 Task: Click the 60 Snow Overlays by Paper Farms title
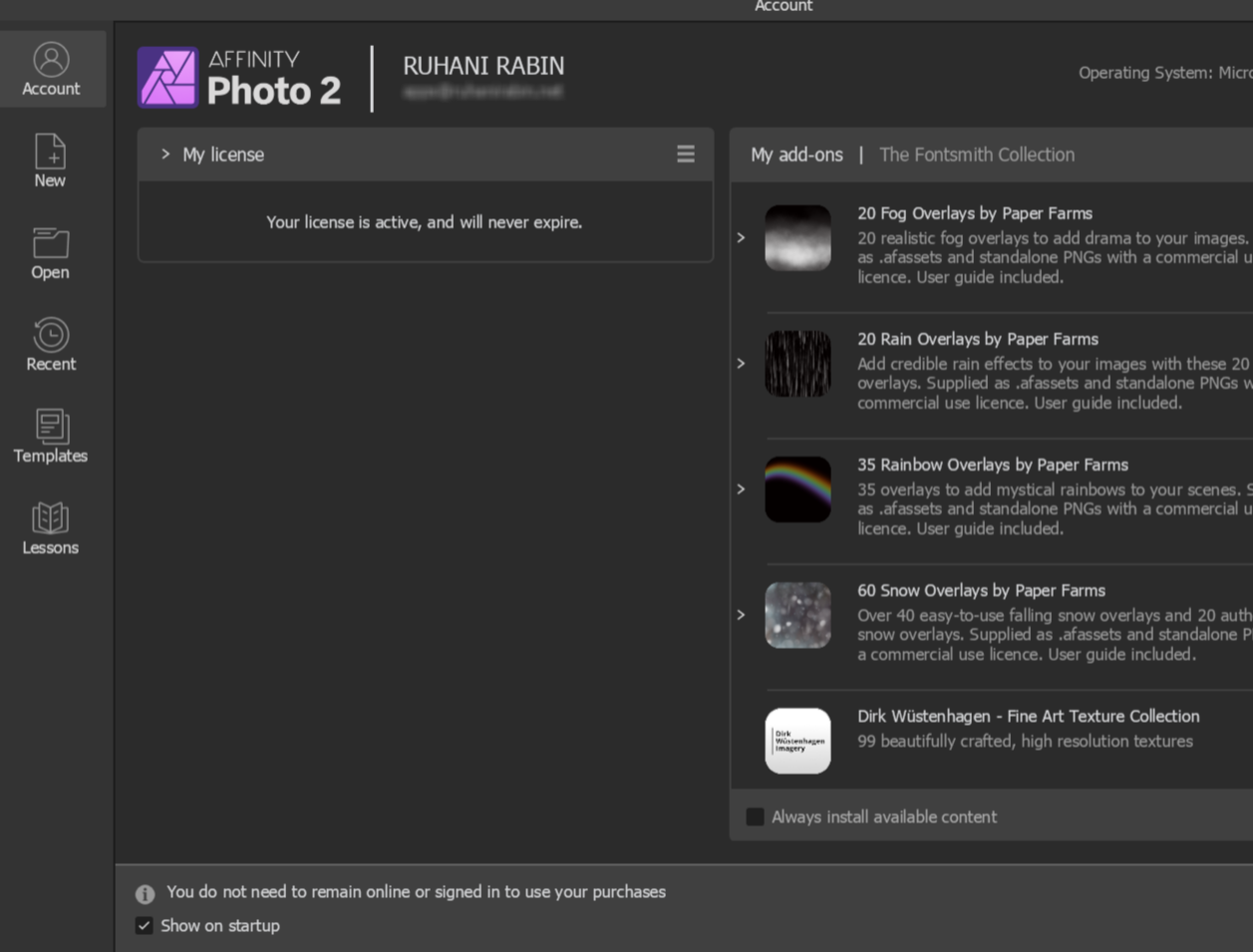pyautogui.click(x=981, y=590)
